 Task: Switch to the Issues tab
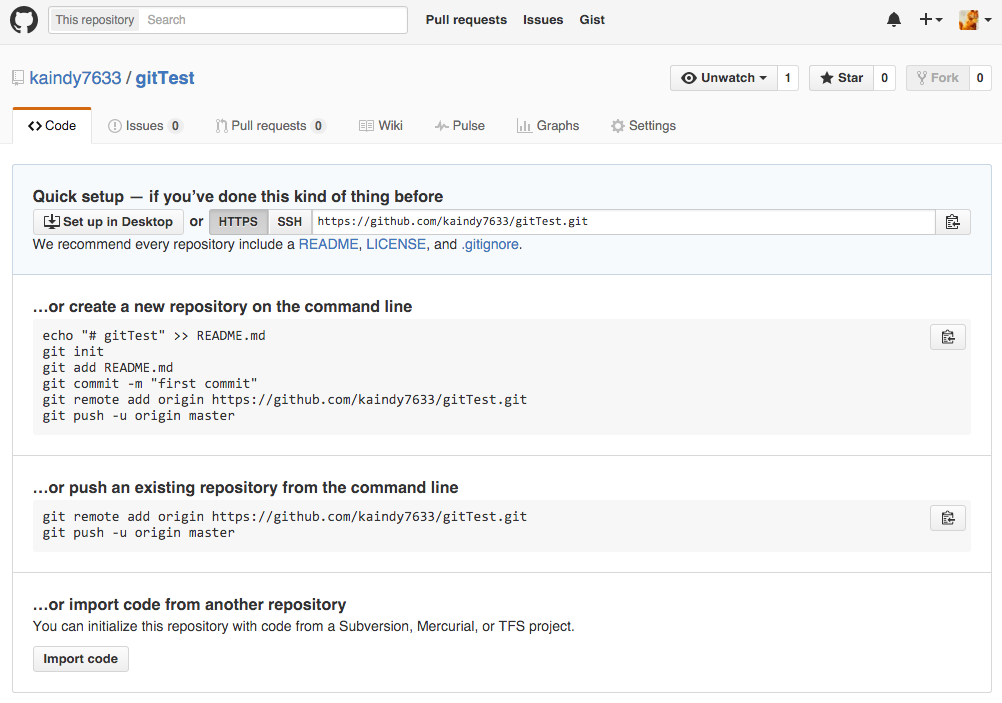[145, 126]
